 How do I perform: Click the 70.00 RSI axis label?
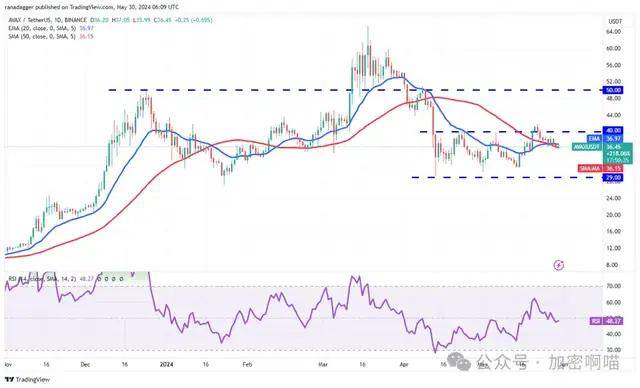coord(613,286)
